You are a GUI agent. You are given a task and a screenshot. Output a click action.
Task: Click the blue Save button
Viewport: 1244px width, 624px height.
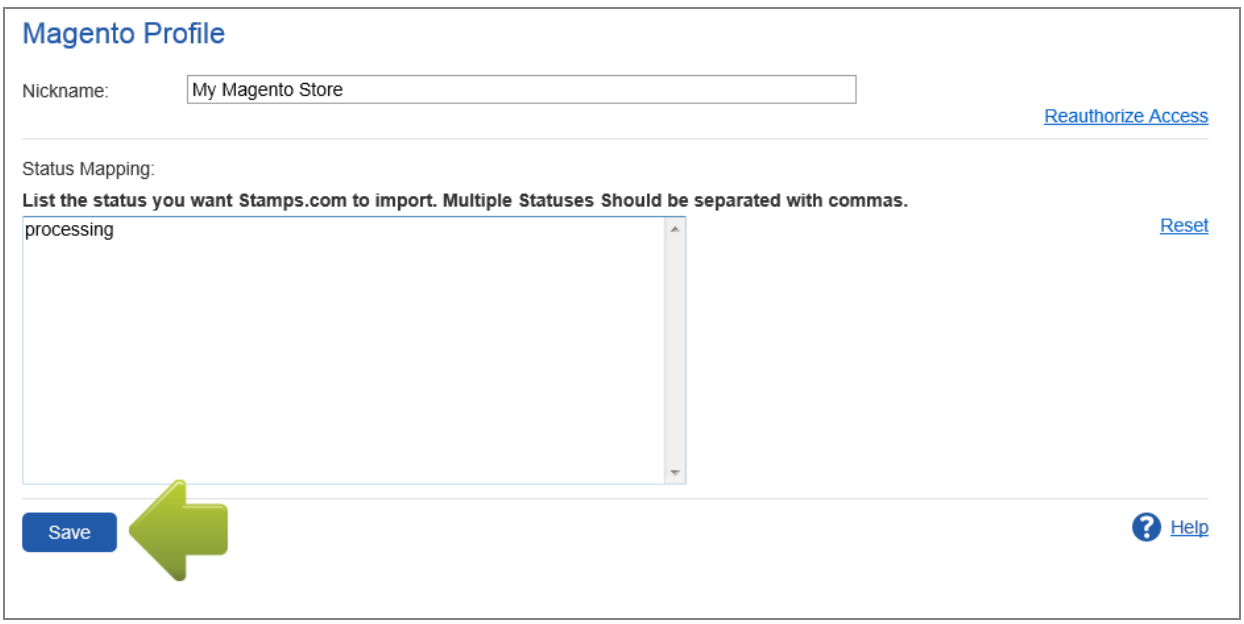point(69,532)
